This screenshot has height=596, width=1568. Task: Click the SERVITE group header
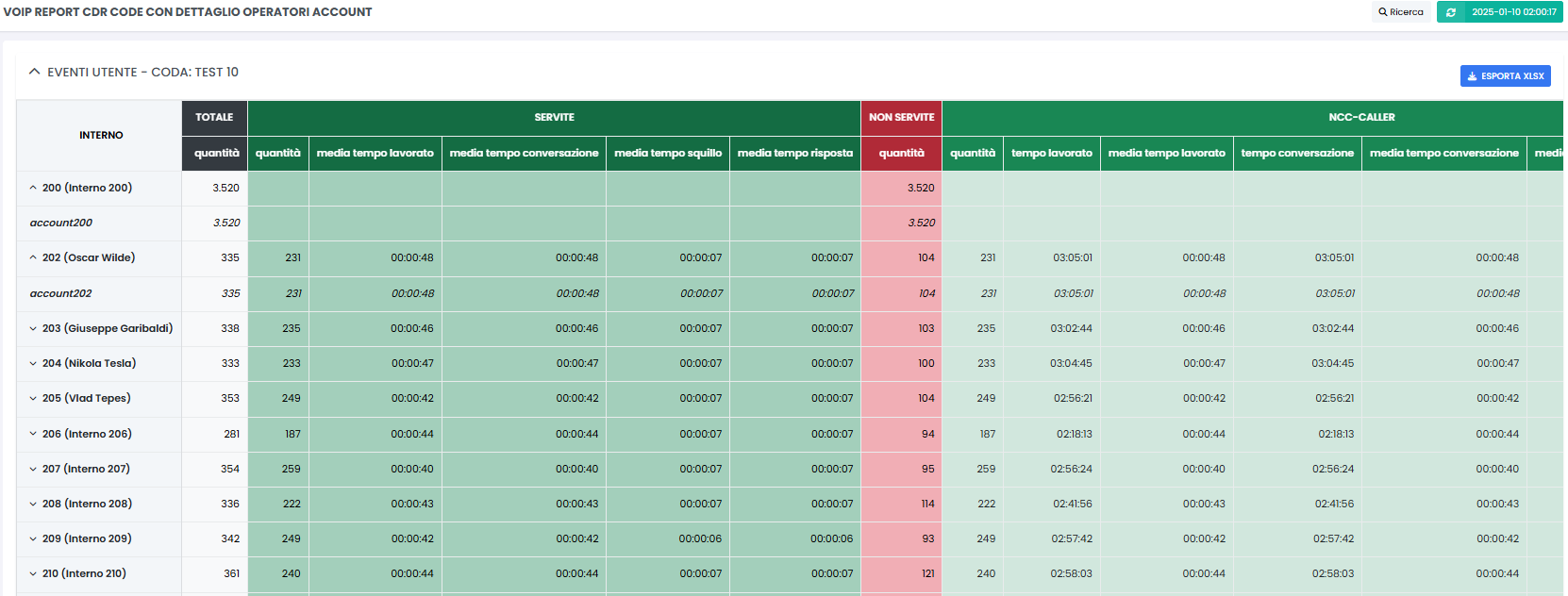pos(554,117)
